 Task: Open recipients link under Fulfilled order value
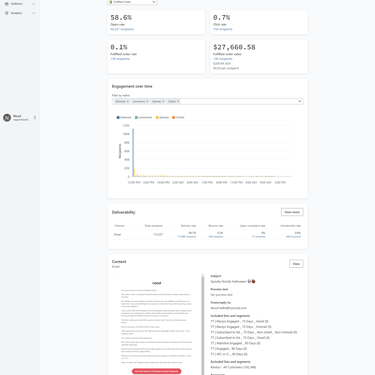(223, 59)
